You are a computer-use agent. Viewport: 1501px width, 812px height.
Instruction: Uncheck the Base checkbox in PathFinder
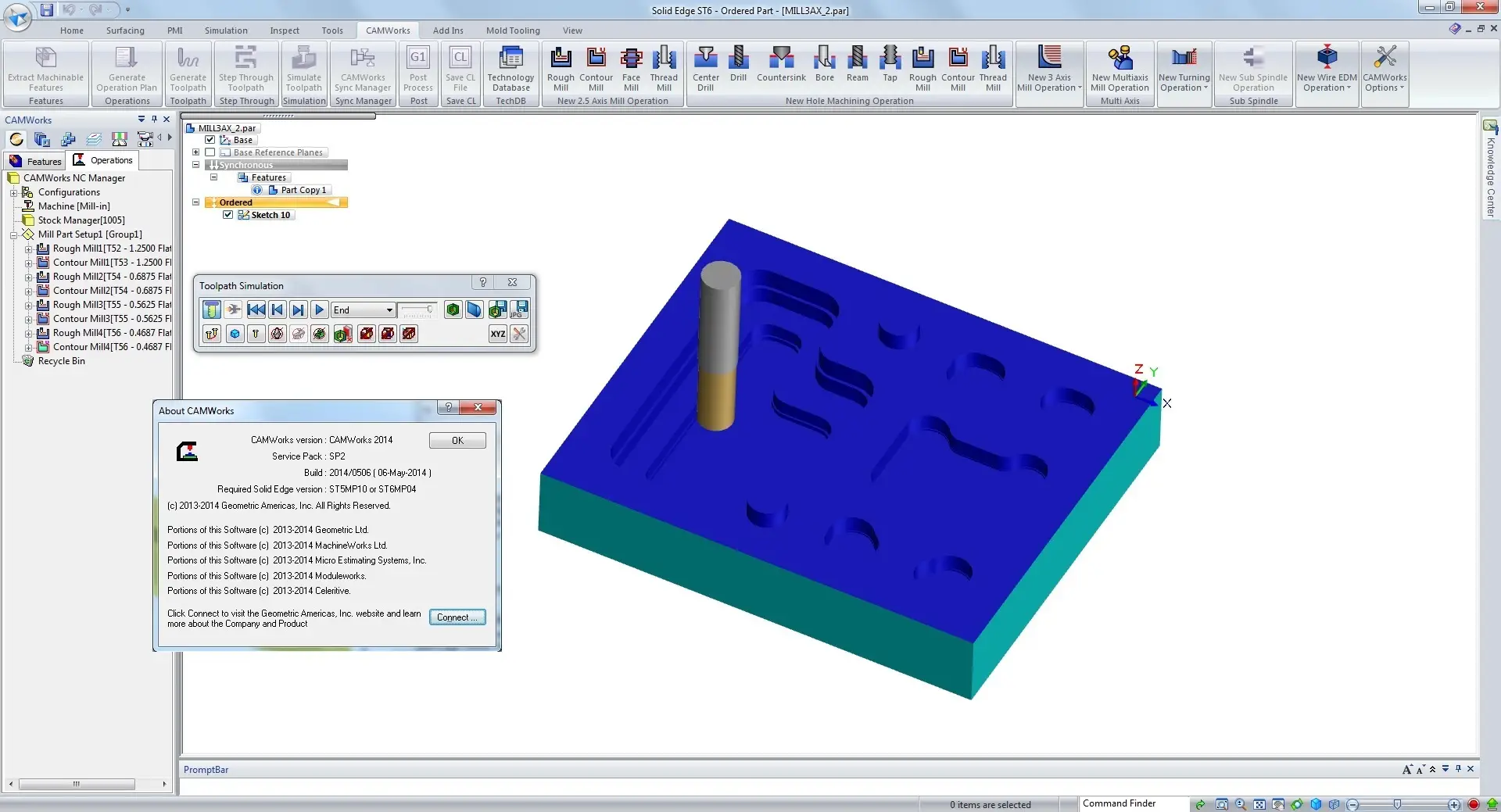210,140
